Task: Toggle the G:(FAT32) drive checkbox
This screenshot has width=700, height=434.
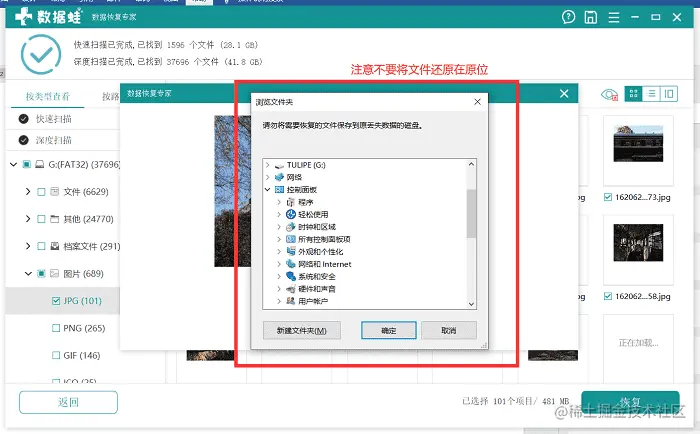Action: tap(26, 164)
